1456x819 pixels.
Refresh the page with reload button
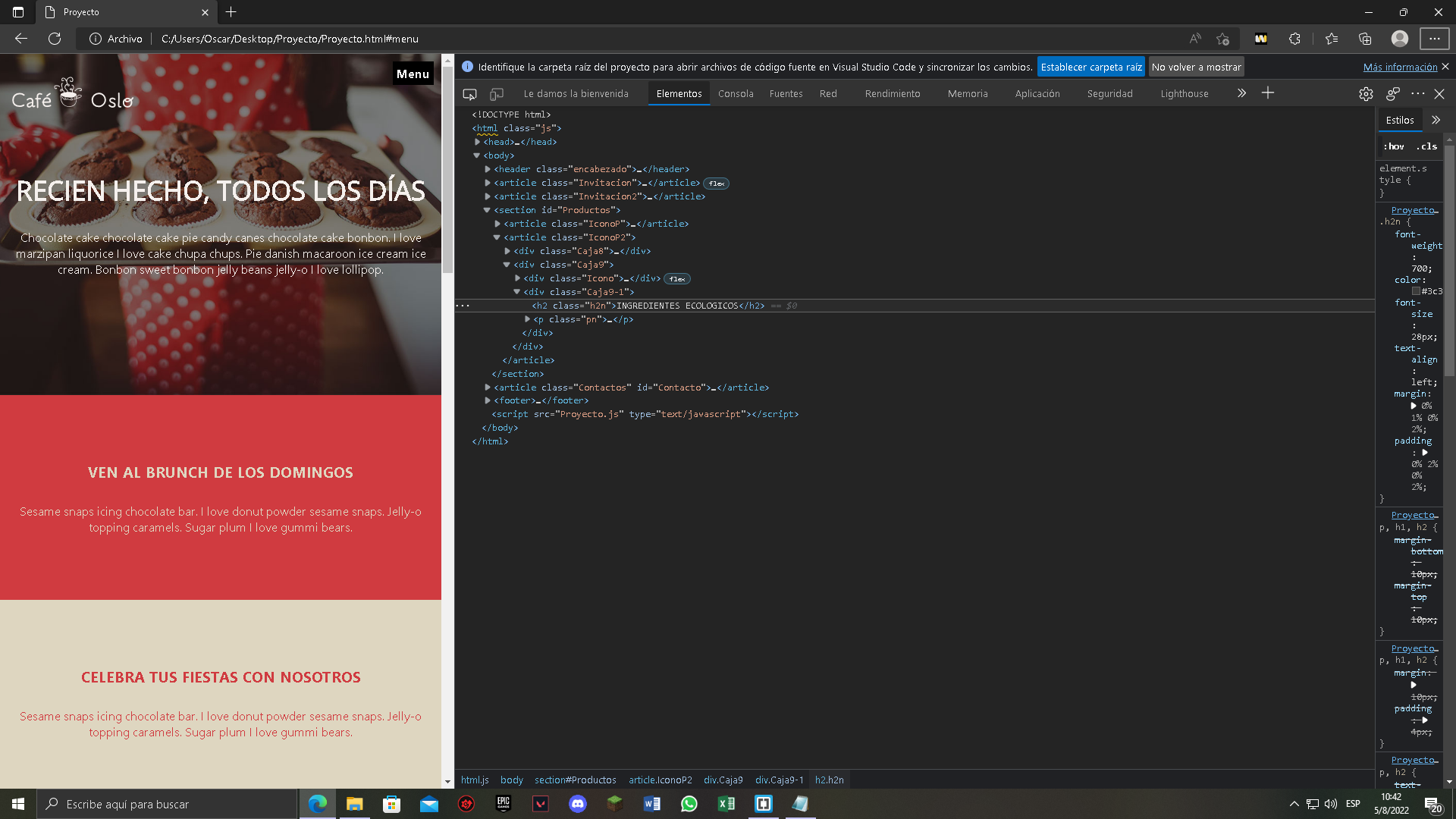click(x=55, y=39)
